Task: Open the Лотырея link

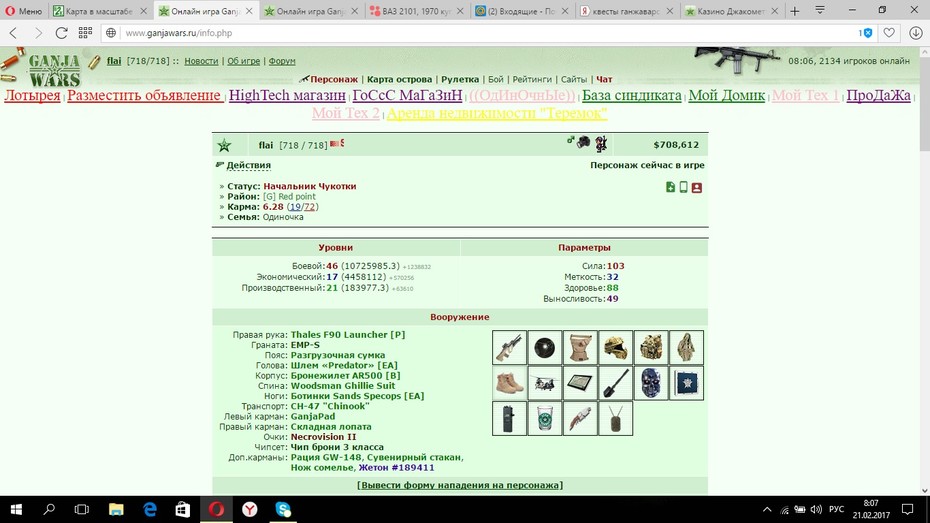Action: pos(33,95)
